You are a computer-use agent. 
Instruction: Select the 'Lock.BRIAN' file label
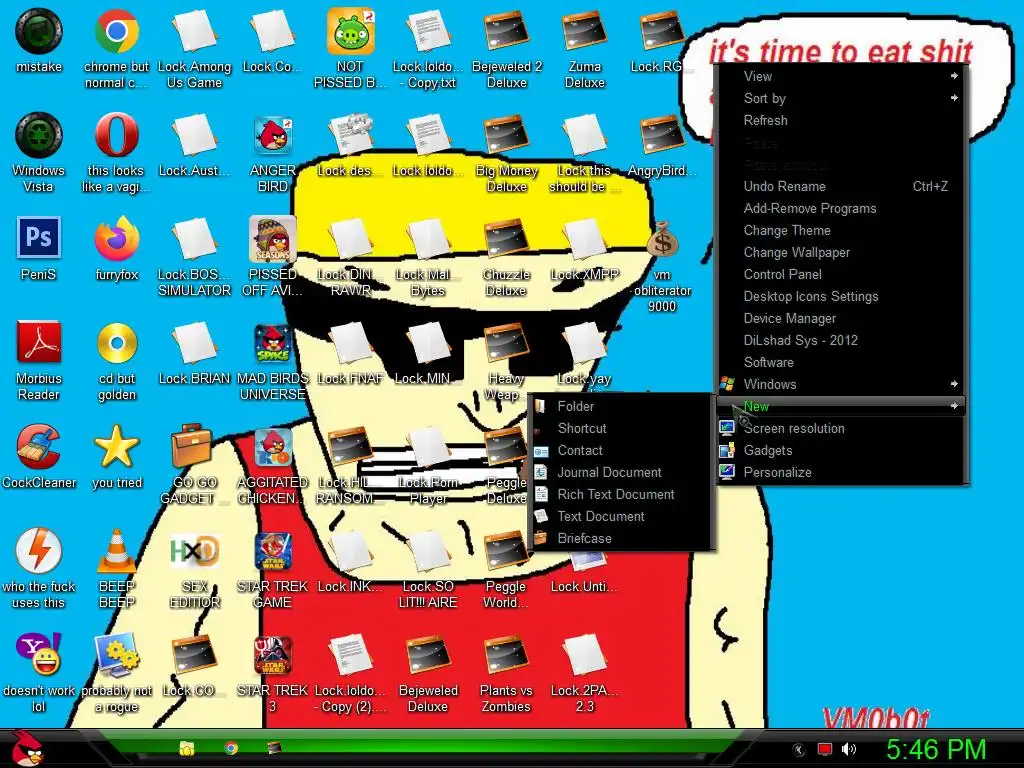[x=195, y=379]
